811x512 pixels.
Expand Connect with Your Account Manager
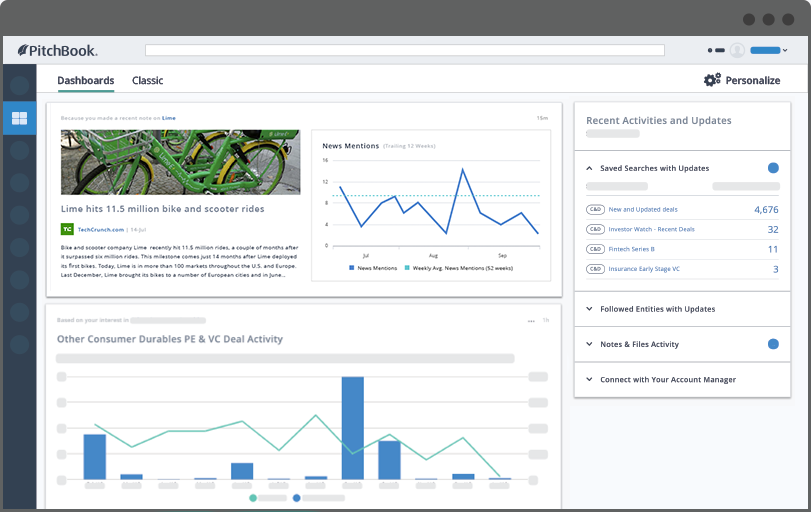589,379
